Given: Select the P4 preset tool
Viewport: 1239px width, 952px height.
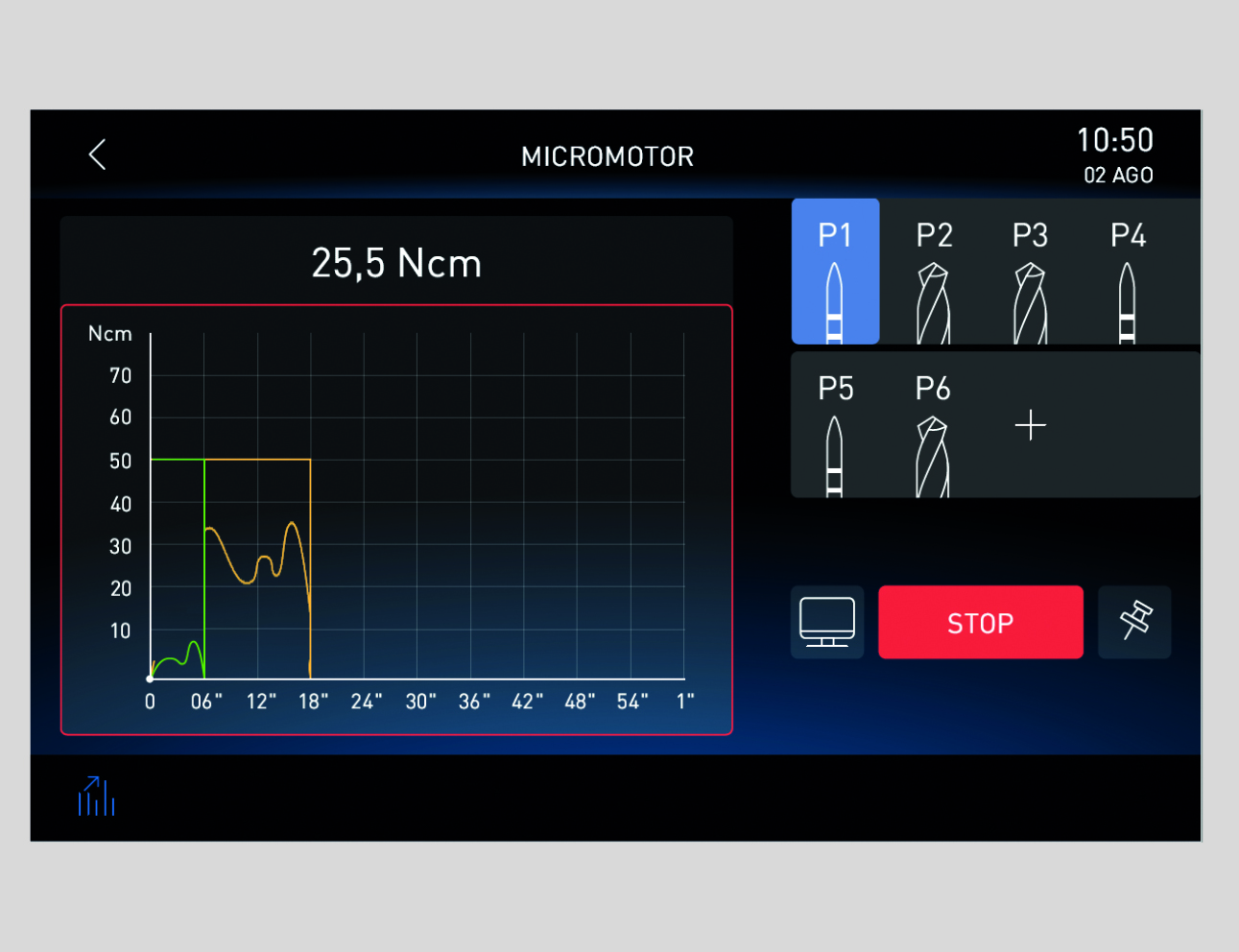Looking at the screenshot, I should [x=1128, y=272].
